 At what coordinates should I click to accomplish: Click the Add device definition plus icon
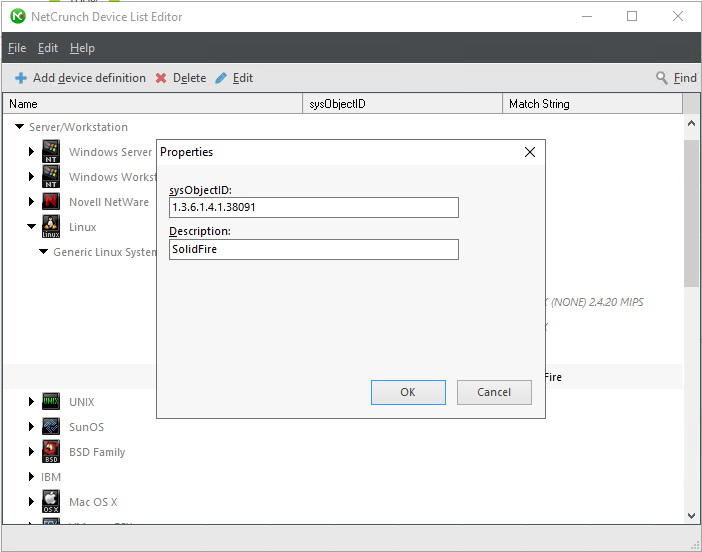pos(21,78)
